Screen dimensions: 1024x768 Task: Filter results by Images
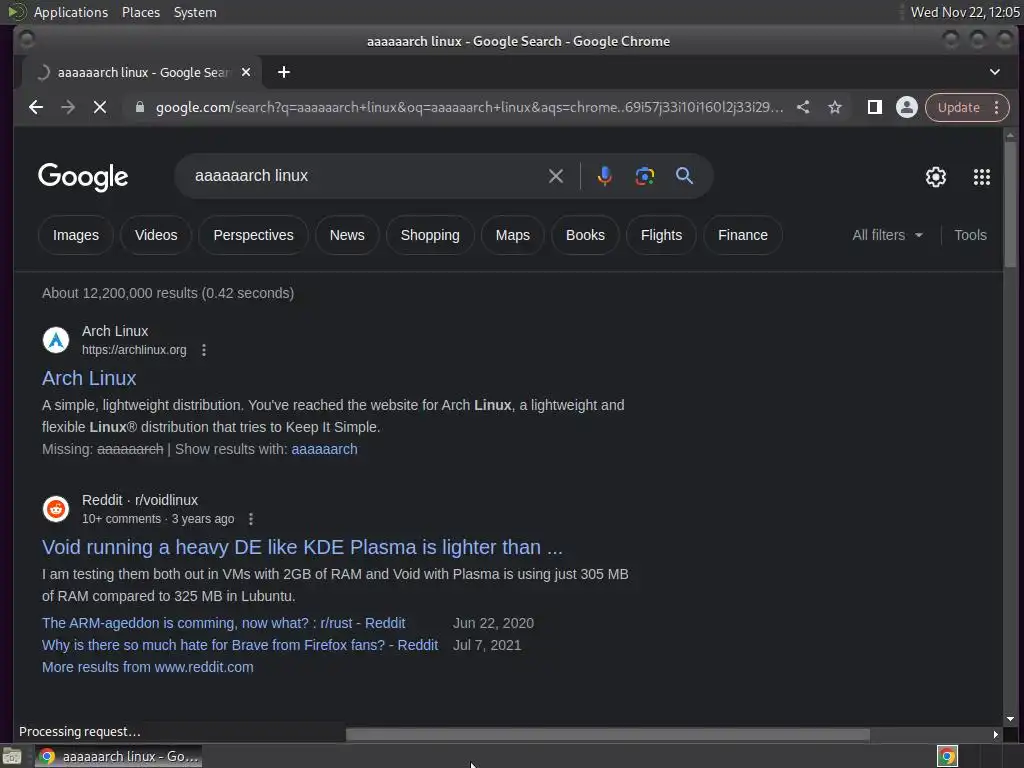tap(76, 235)
